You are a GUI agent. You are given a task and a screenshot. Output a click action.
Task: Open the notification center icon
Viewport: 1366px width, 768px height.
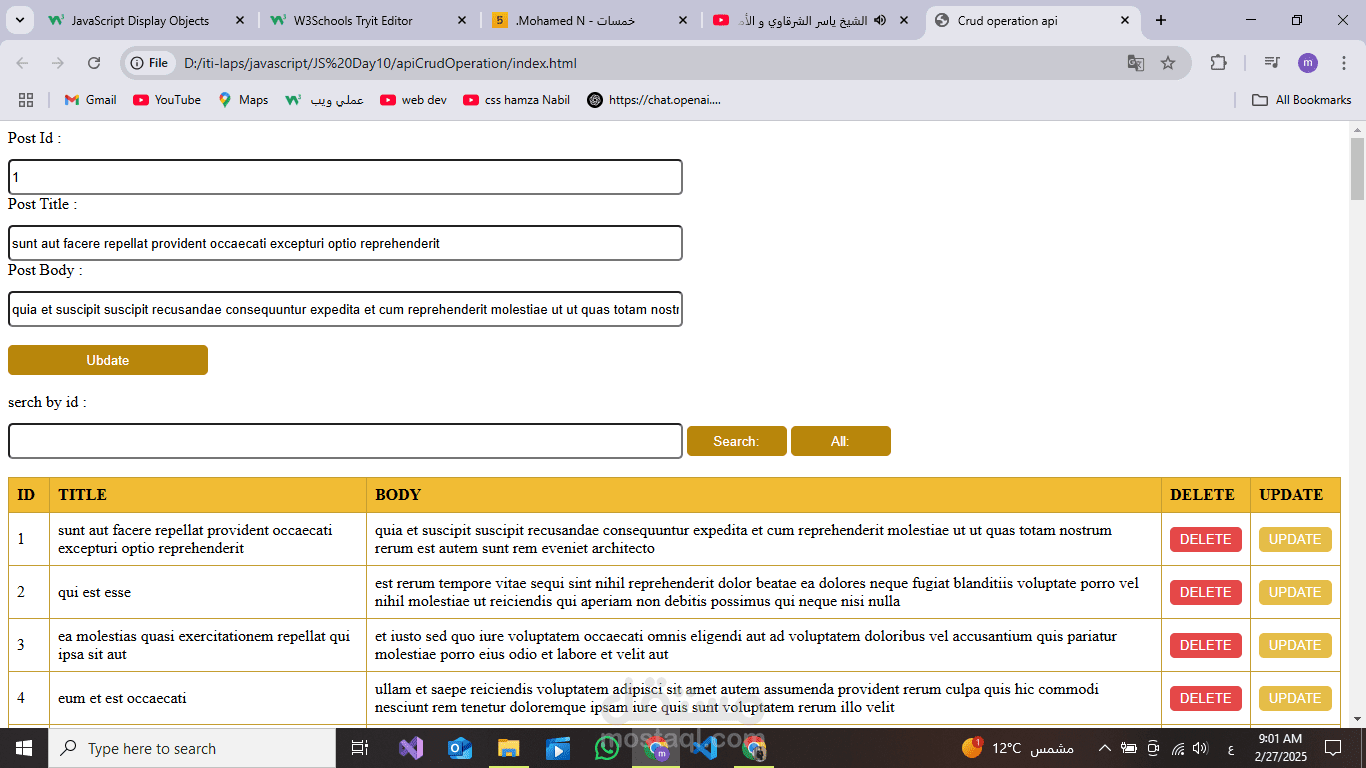tap(1332, 748)
